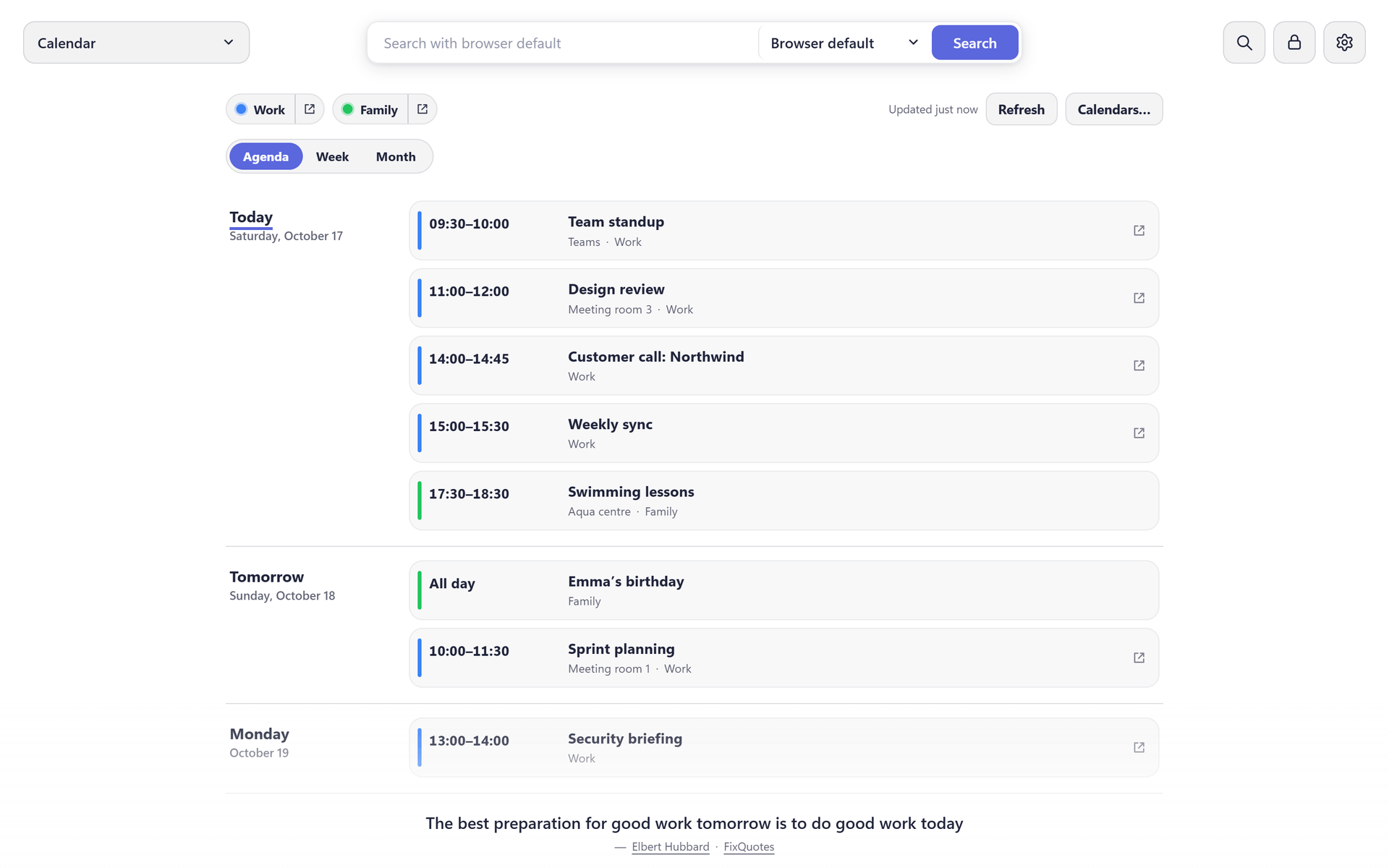Click the Saturday, October 17 date text
The image size is (1389, 868).
[286, 236]
